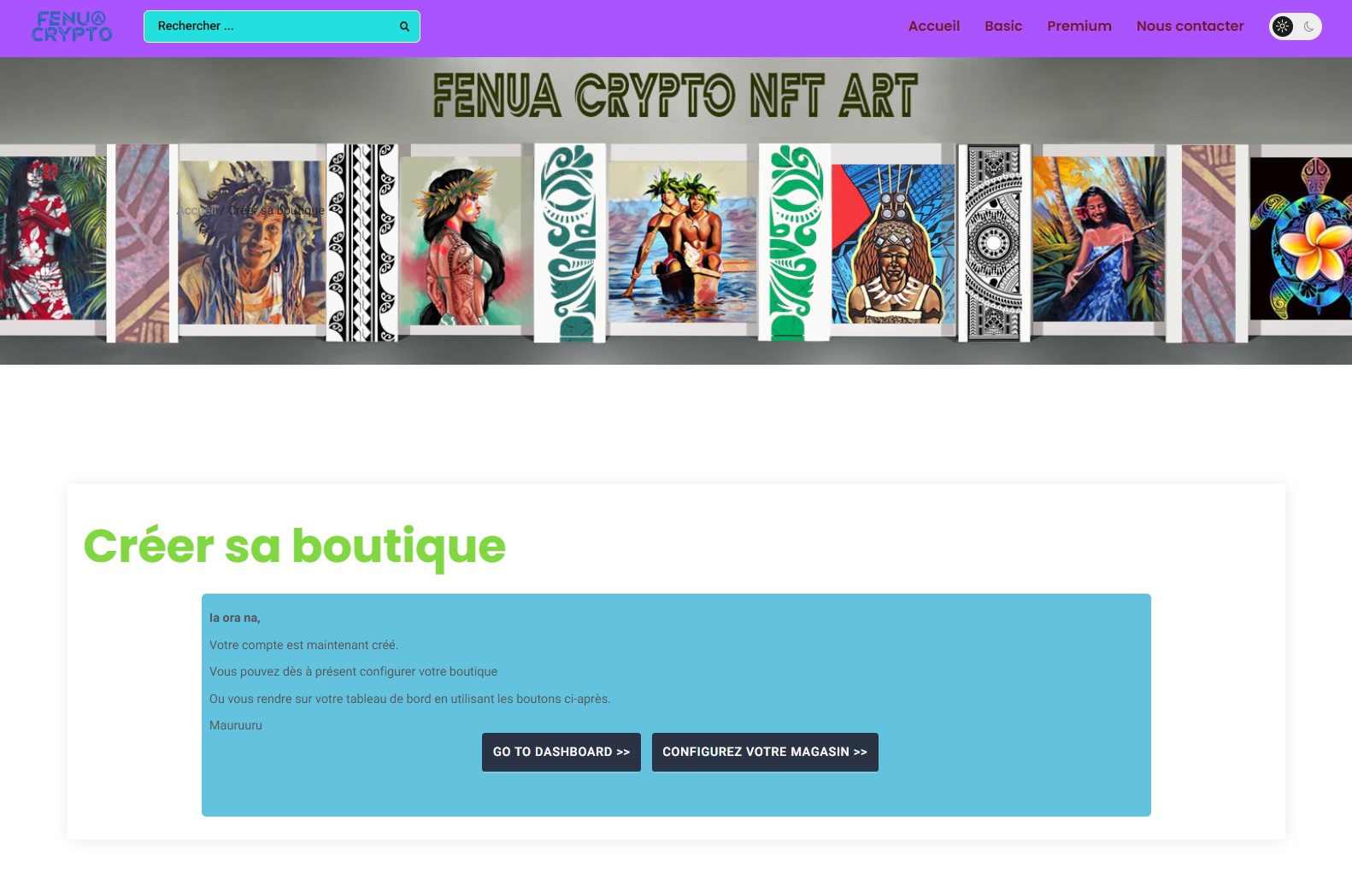Viewport: 1352px width, 896px height.
Task: Click the woman in red dress artwork
Action: click(53, 238)
